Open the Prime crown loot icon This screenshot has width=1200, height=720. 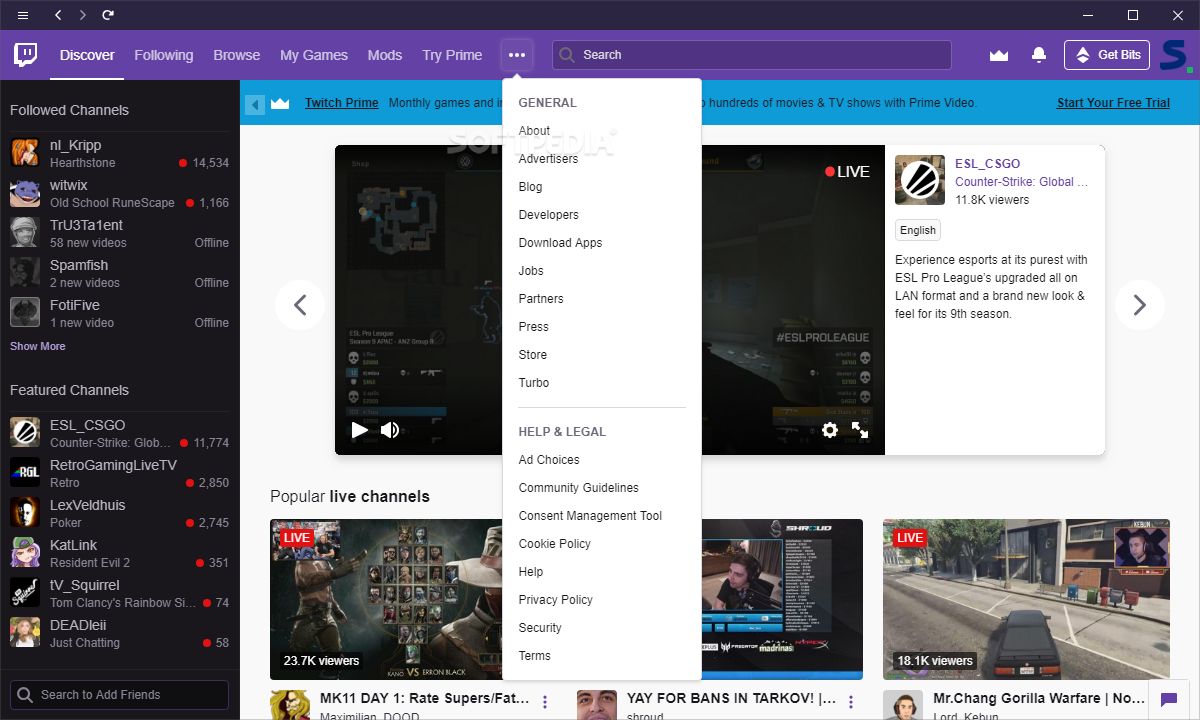tap(999, 55)
